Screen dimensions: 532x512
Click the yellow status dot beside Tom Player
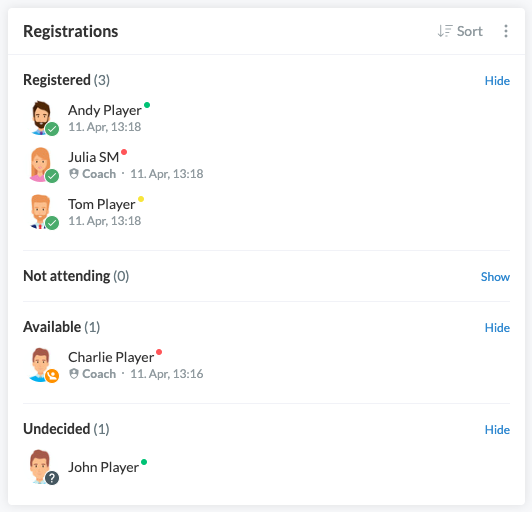click(x=141, y=199)
